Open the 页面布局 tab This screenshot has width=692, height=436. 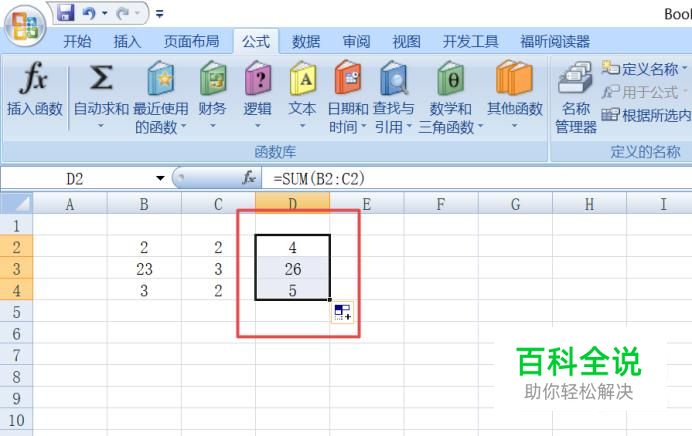coord(192,41)
